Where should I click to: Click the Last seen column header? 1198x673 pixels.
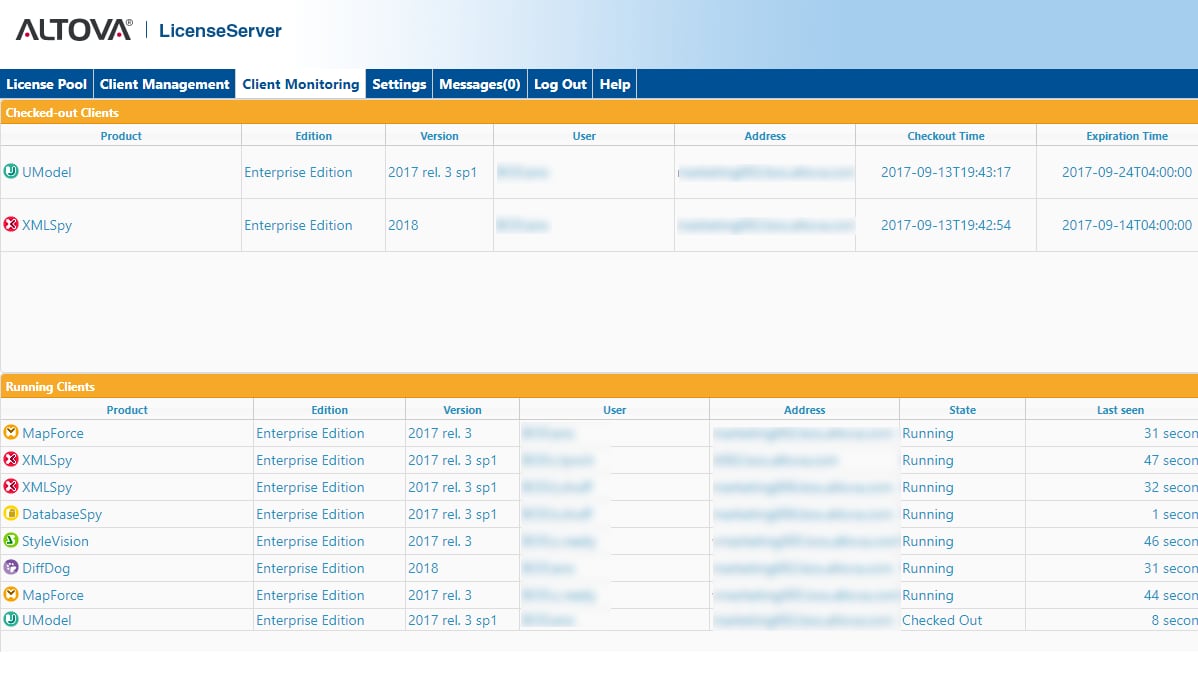click(1120, 410)
